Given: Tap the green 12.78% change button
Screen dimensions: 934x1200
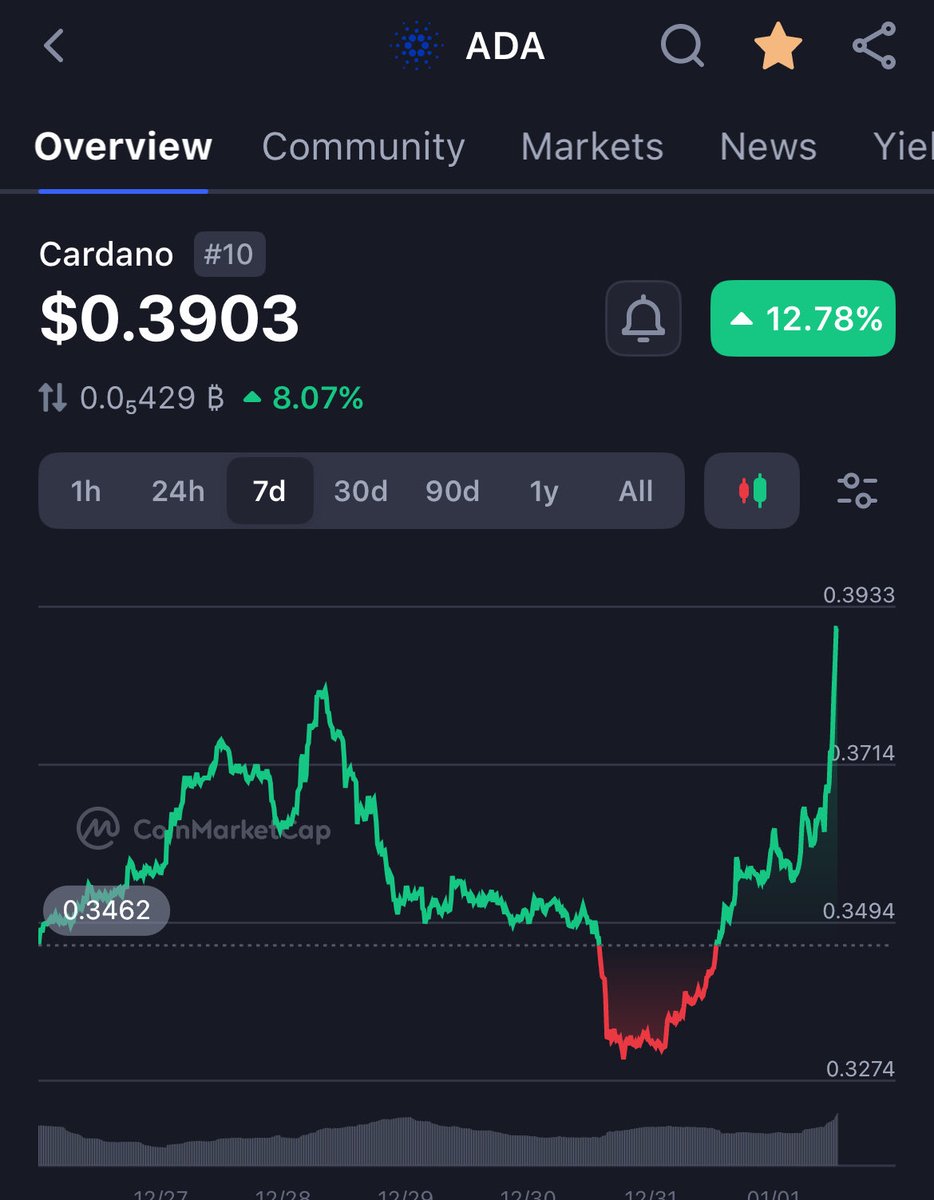Looking at the screenshot, I should pos(803,318).
